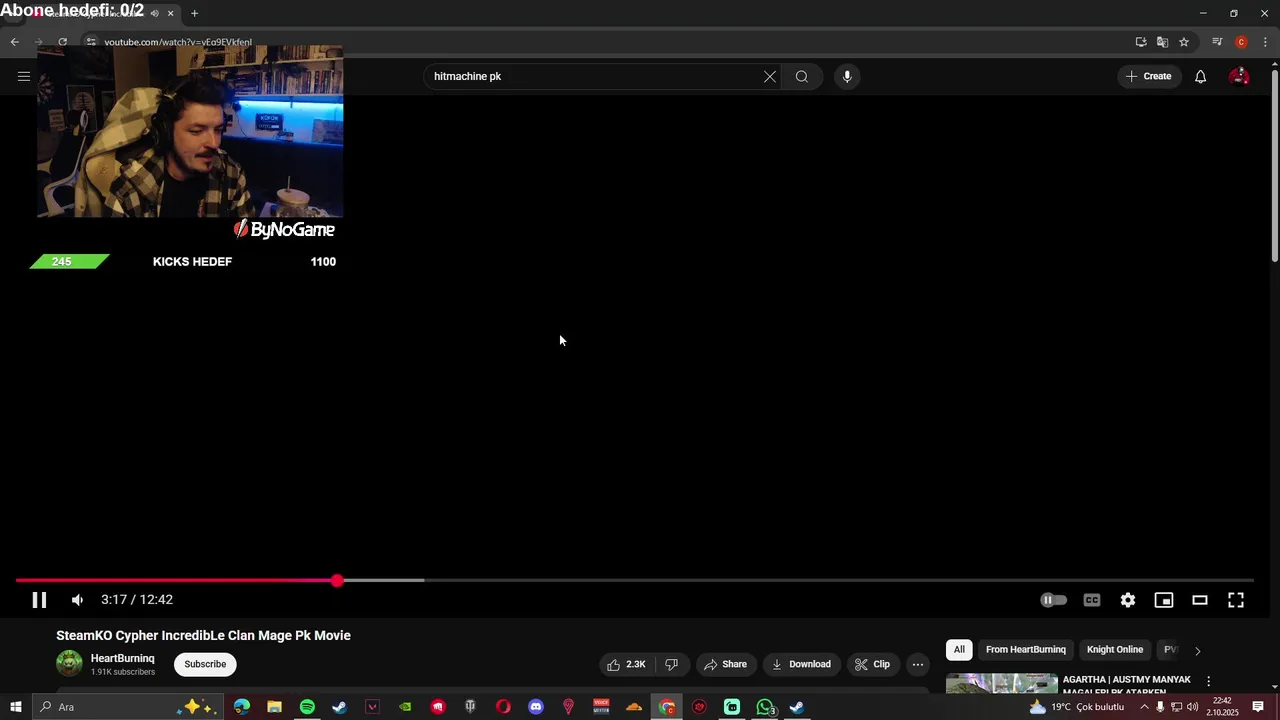View site information icon in the address bar
The height and width of the screenshot is (720, 1280).
90,42
